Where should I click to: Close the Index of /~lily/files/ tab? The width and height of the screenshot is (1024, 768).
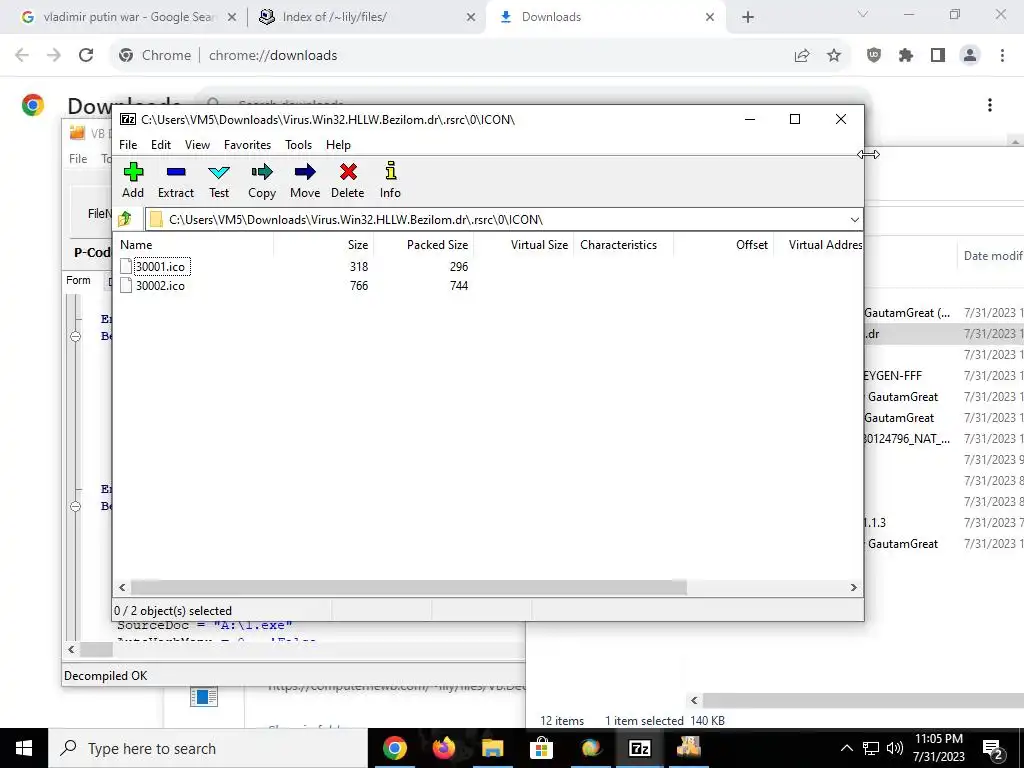[471, 18]
